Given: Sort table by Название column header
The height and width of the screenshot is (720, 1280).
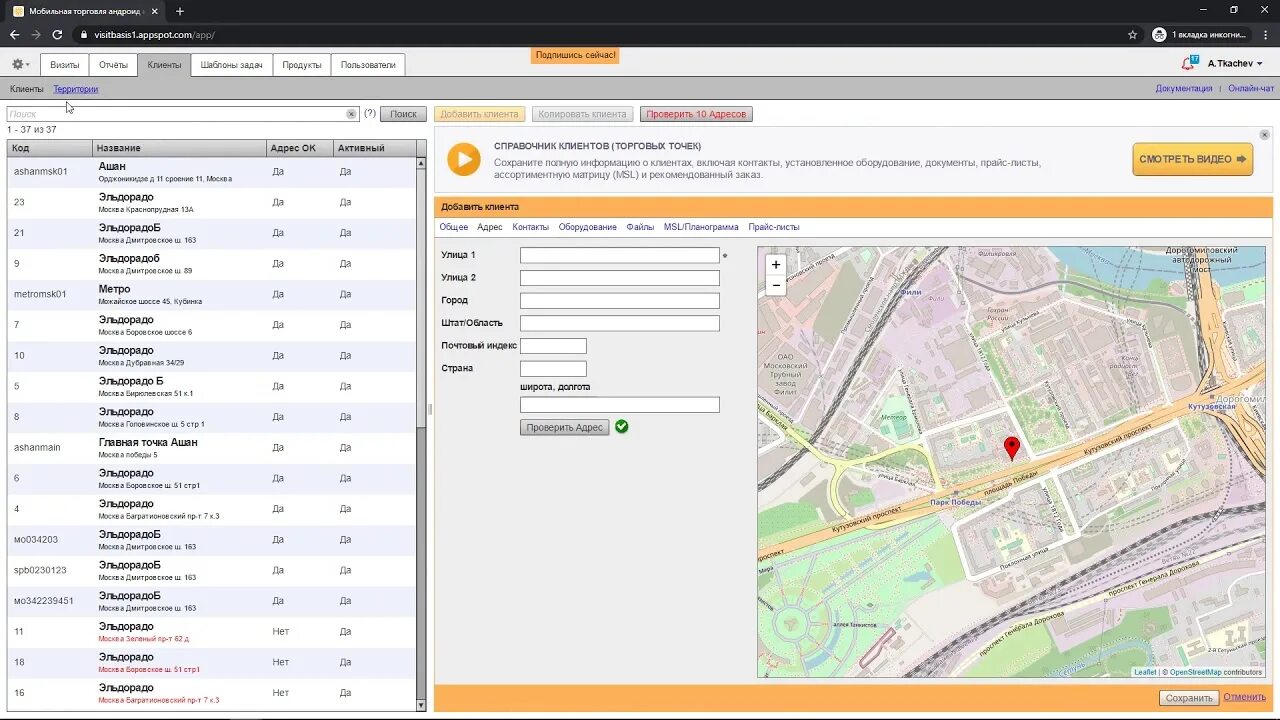Looking at the screenshot, I should pos(180,148).
